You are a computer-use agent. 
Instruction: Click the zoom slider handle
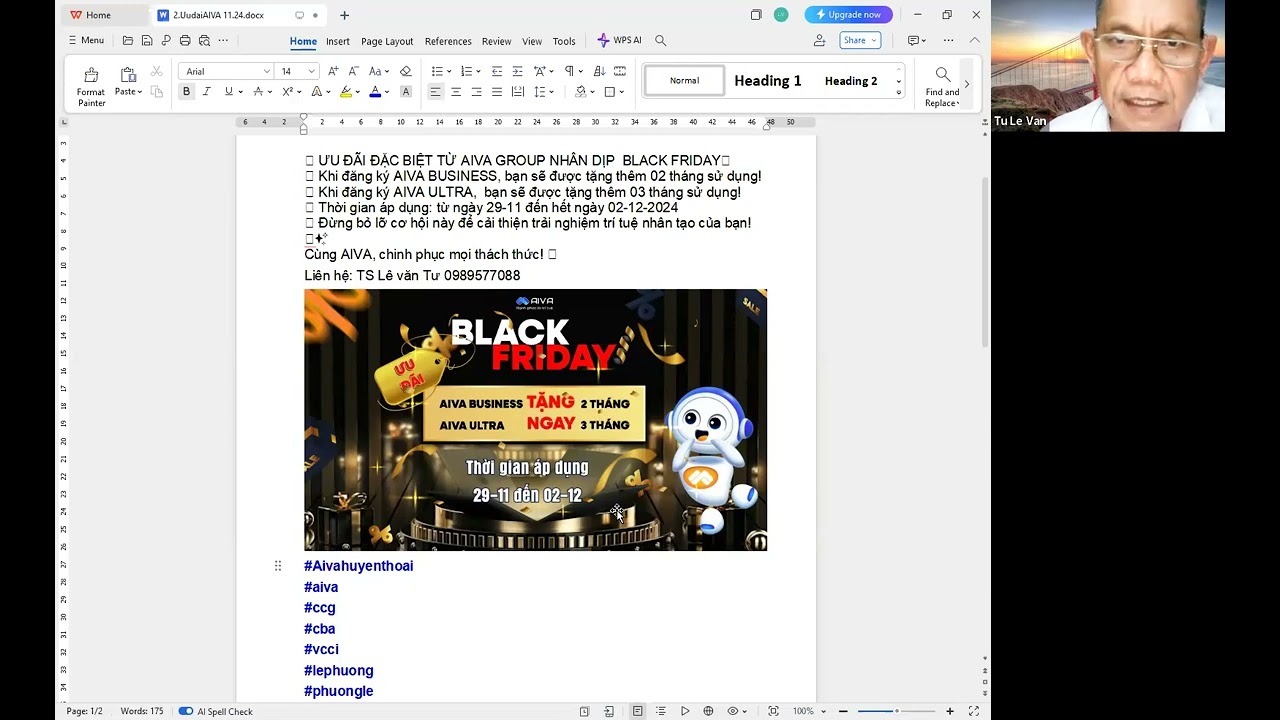896,711
